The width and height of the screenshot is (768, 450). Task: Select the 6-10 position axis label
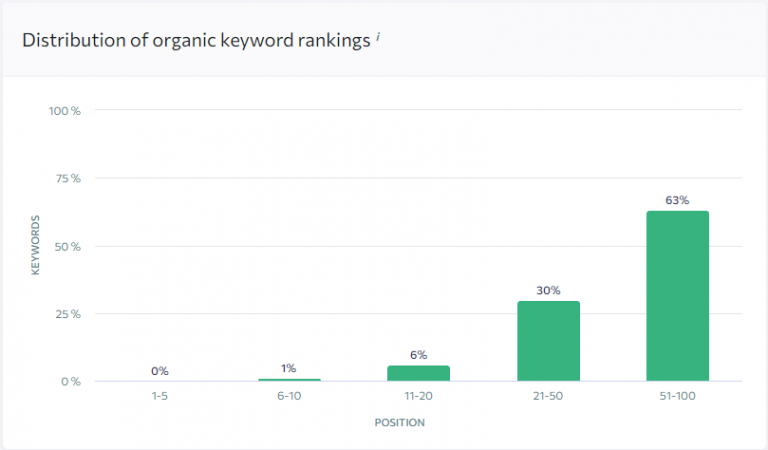289,396
